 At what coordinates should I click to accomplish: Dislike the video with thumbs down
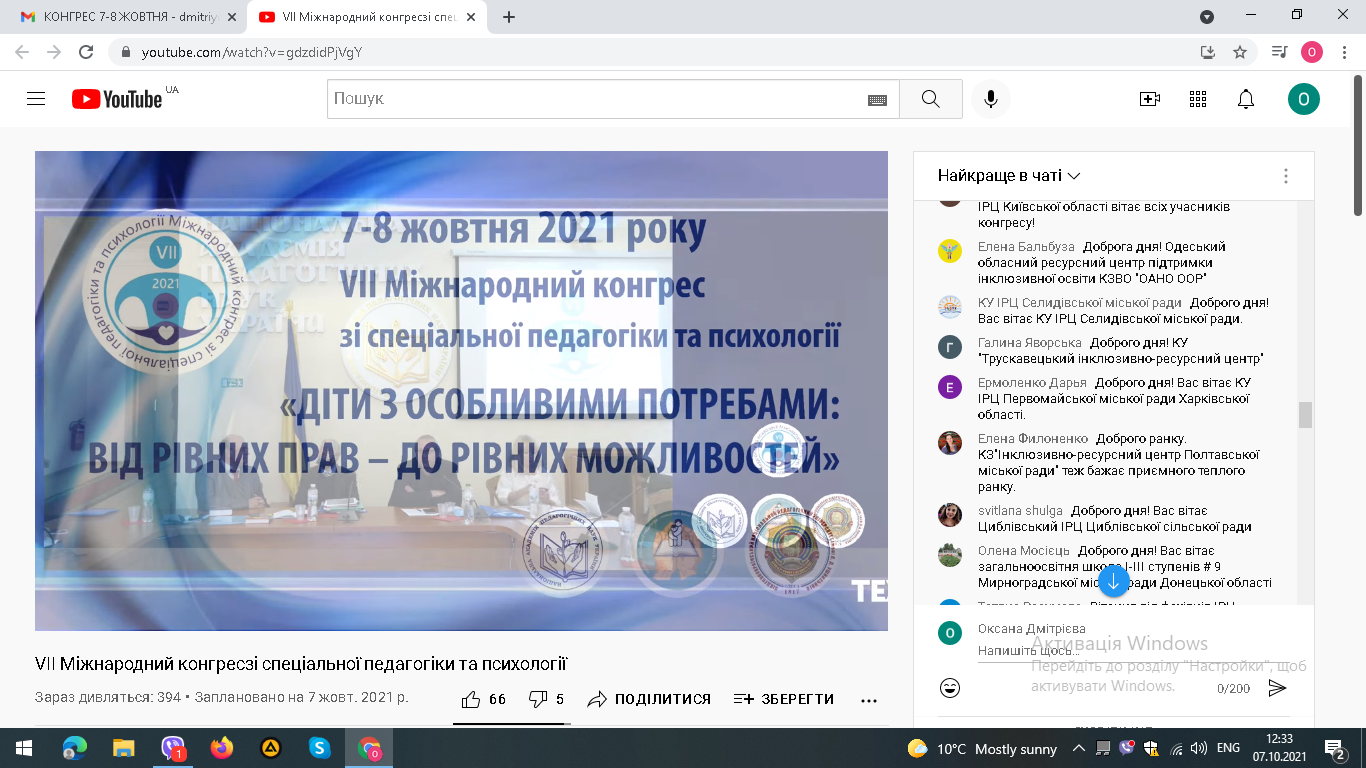coord(537,699)
